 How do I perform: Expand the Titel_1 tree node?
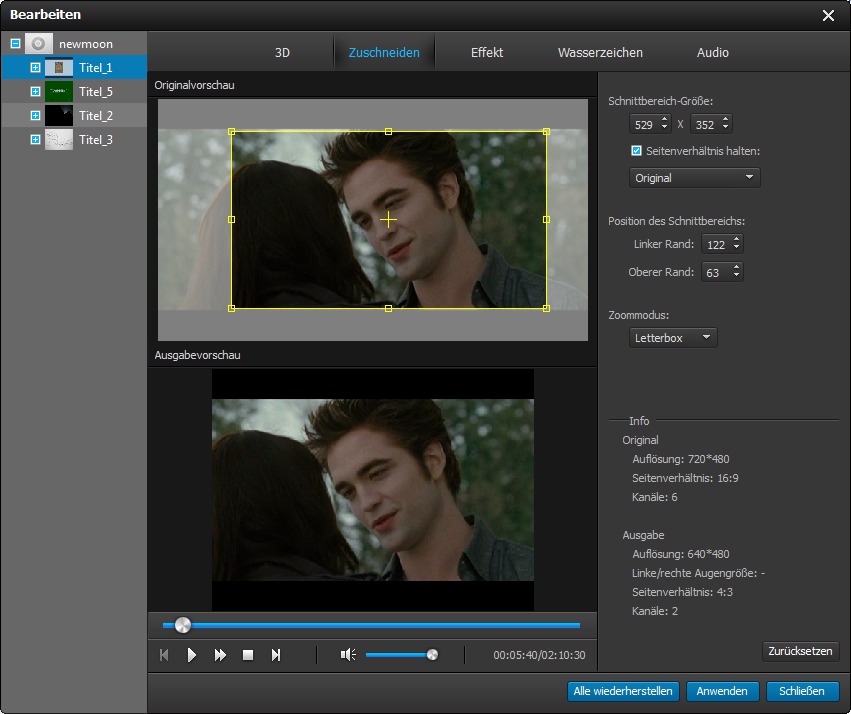[x=35, y=67]
